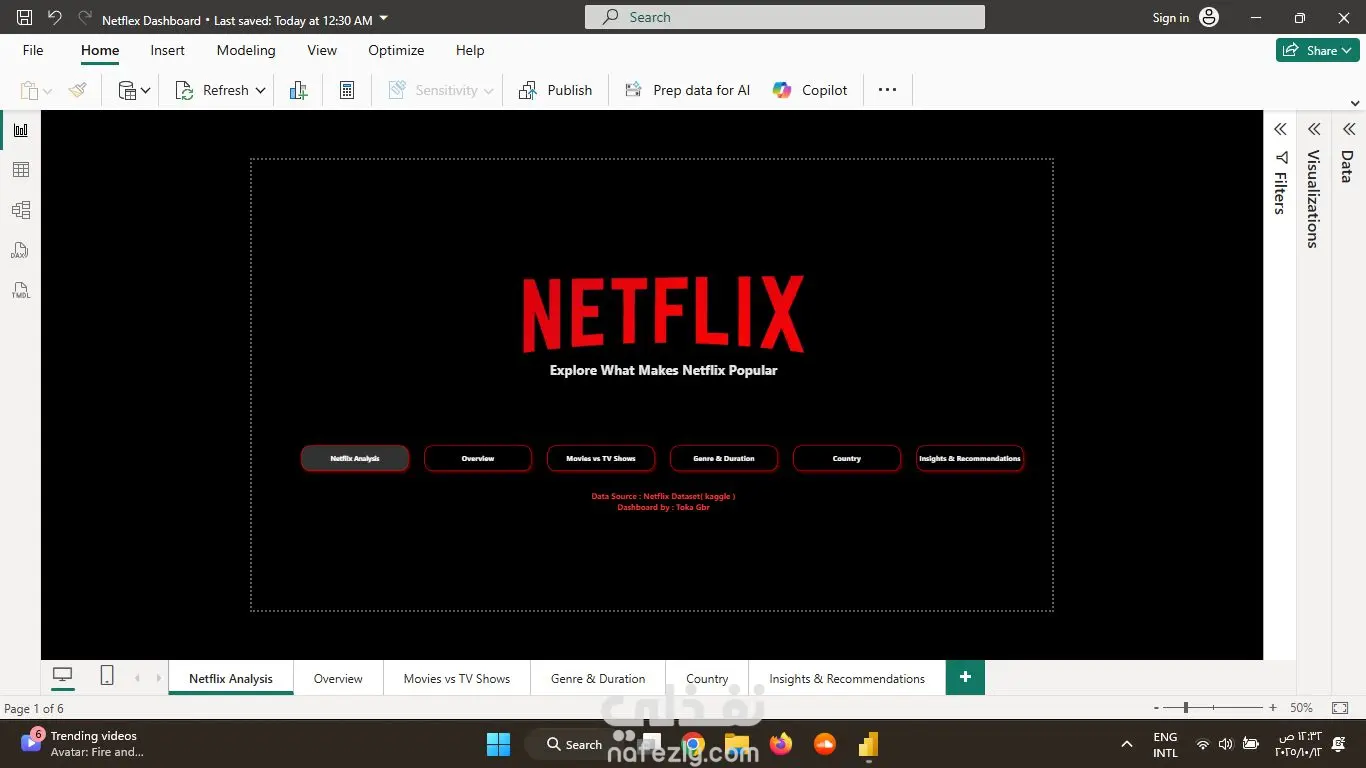Open TMDL view in left sidebar
This screenshot has height=768, width=1366.
(x=20, y=290)
